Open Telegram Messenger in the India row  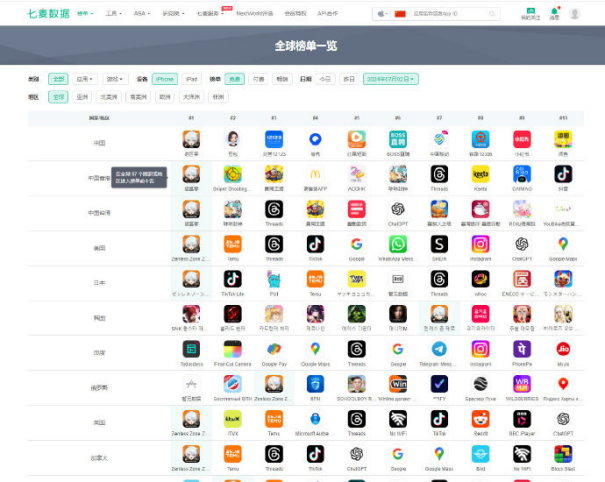439,349
